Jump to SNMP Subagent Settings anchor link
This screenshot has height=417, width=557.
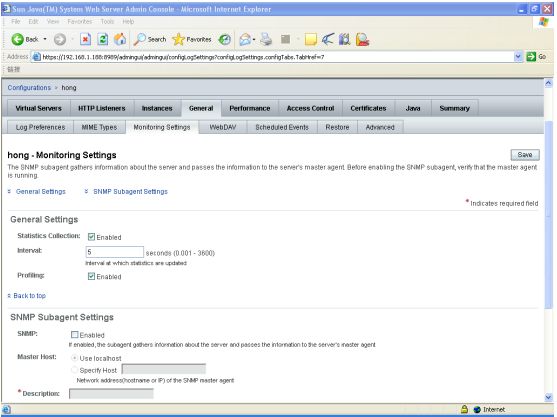click(x=130, y=191)
